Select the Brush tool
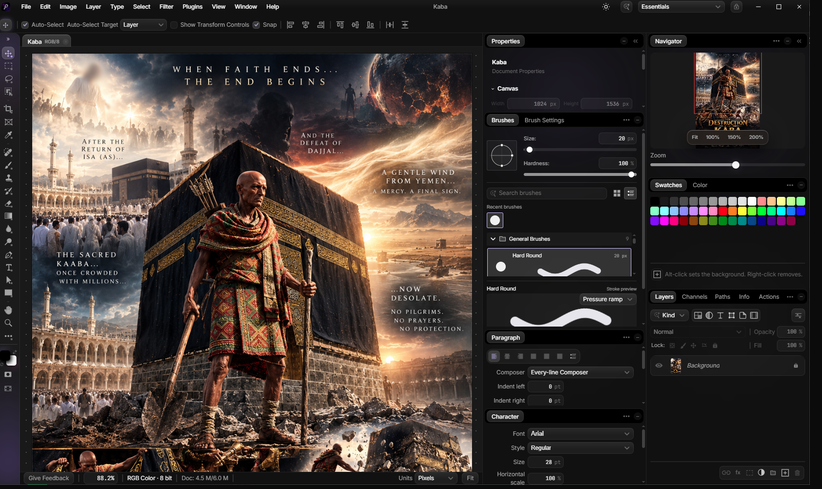The width and height of the screenshot is (822, 489). click(8, 165)
